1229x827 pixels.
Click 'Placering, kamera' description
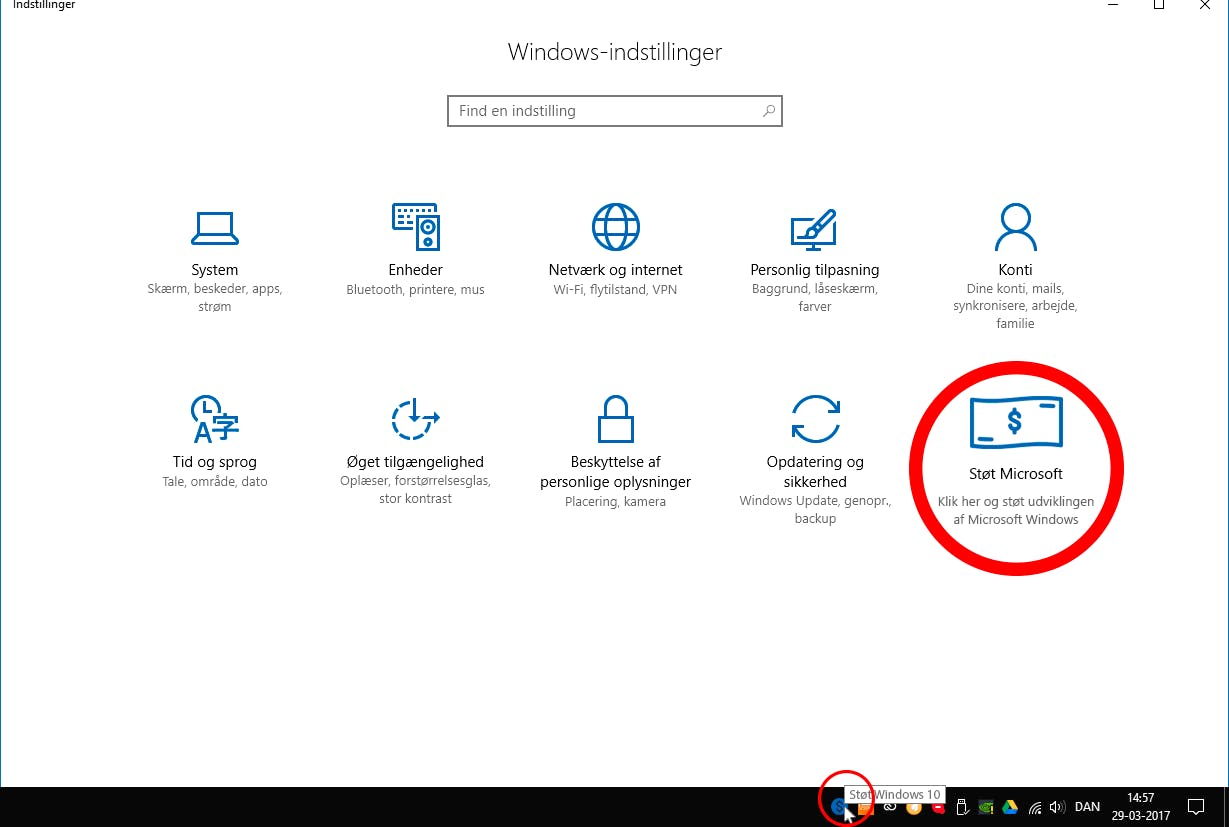point(615,502)
